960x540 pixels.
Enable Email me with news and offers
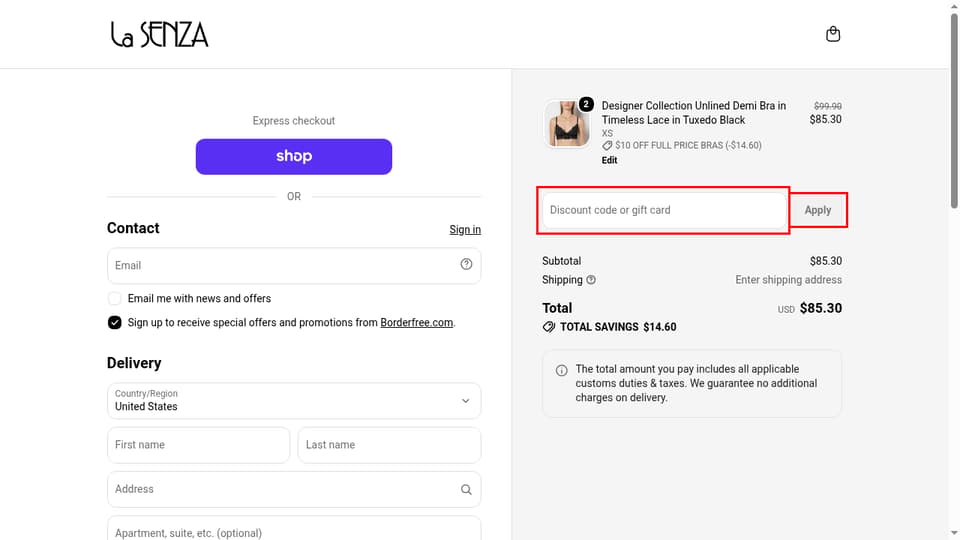click(x=114, y=299)
